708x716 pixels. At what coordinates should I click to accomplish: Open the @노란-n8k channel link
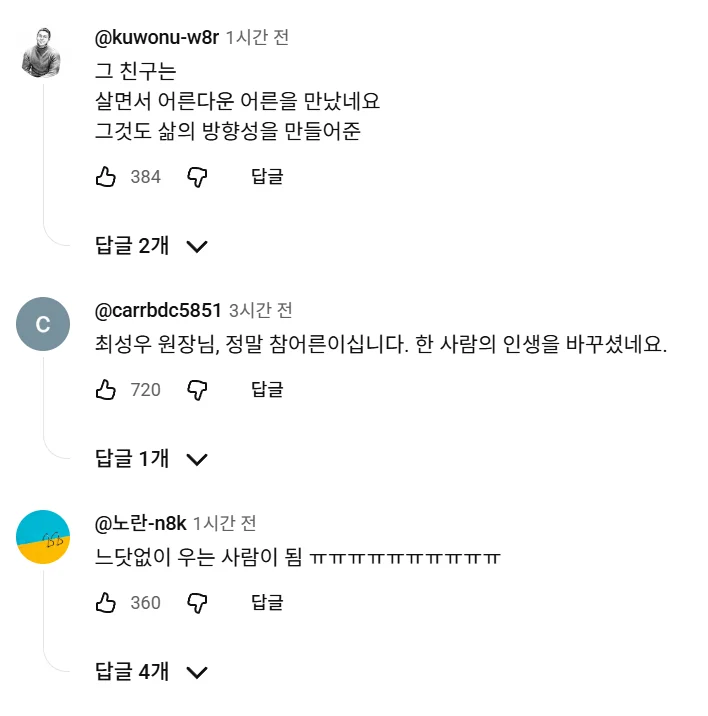click(x=140, y=523)
